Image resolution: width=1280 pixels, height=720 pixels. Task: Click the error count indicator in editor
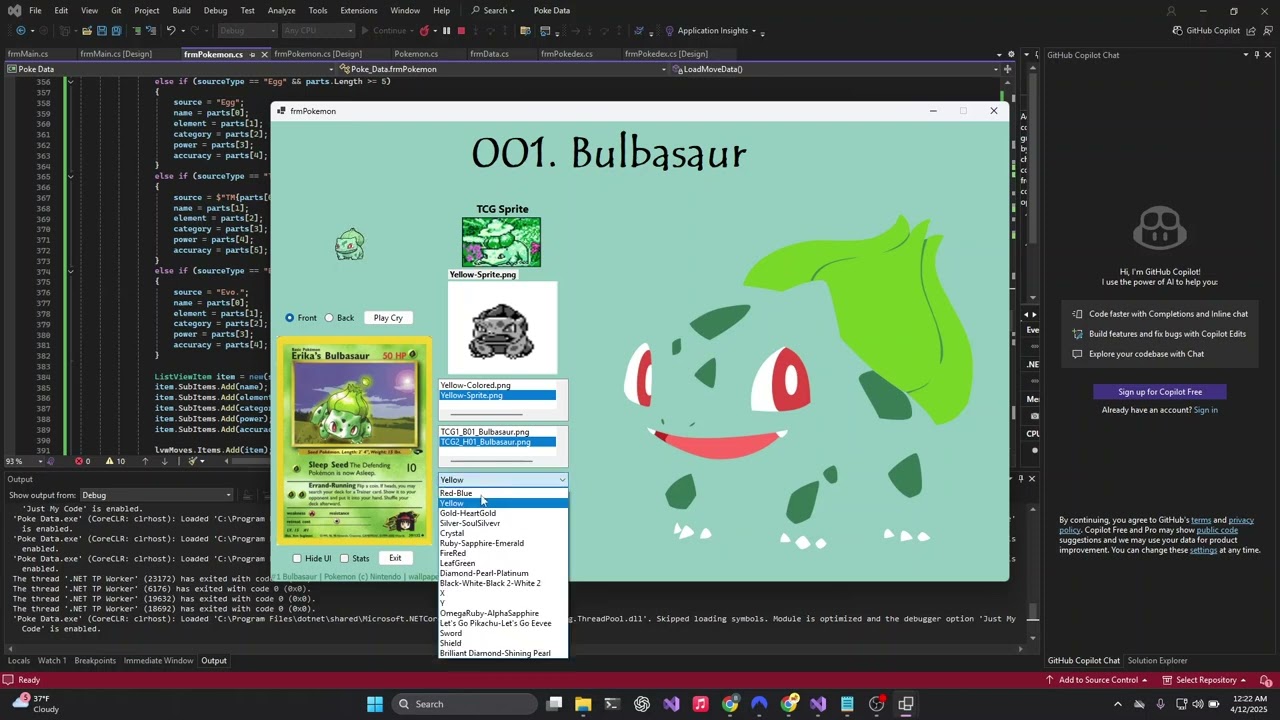tap(83, 461)
